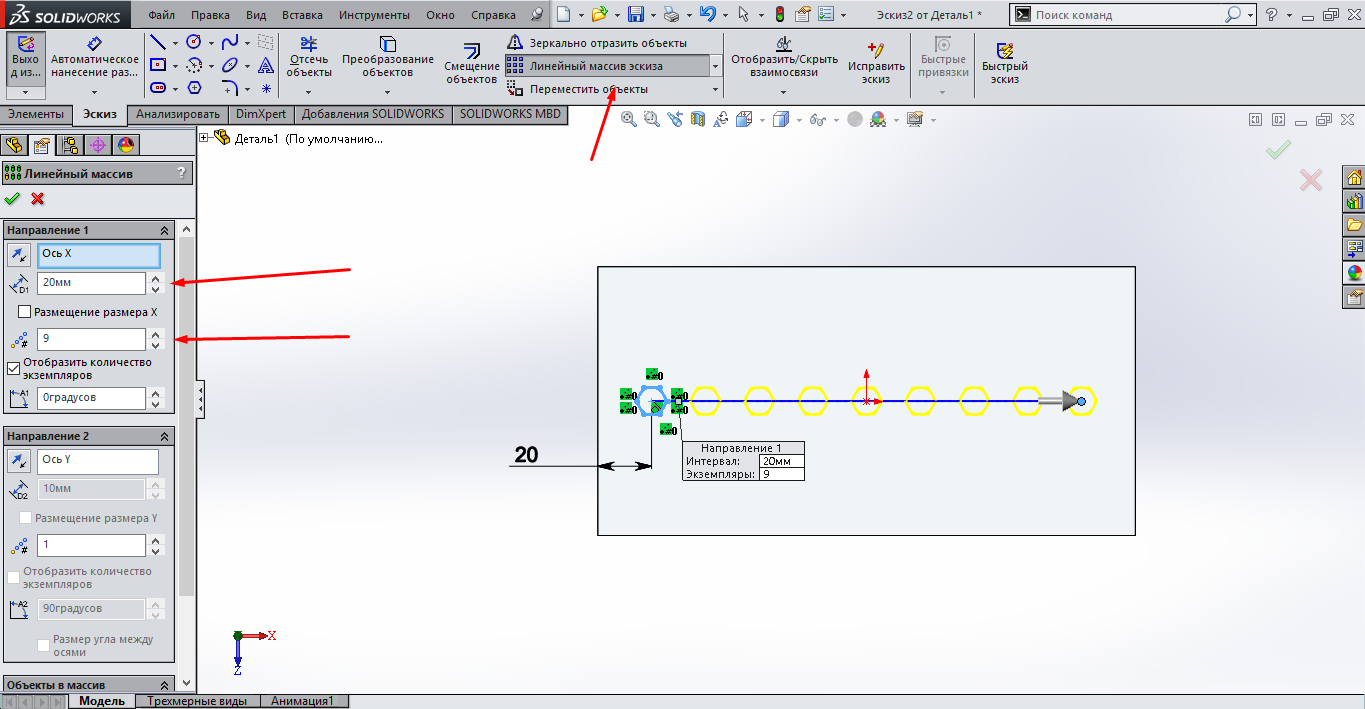Open Линейный массив эскиза dropdown arrow
The width and height of the screenshot is (1365, 709).
coord(716,66)
